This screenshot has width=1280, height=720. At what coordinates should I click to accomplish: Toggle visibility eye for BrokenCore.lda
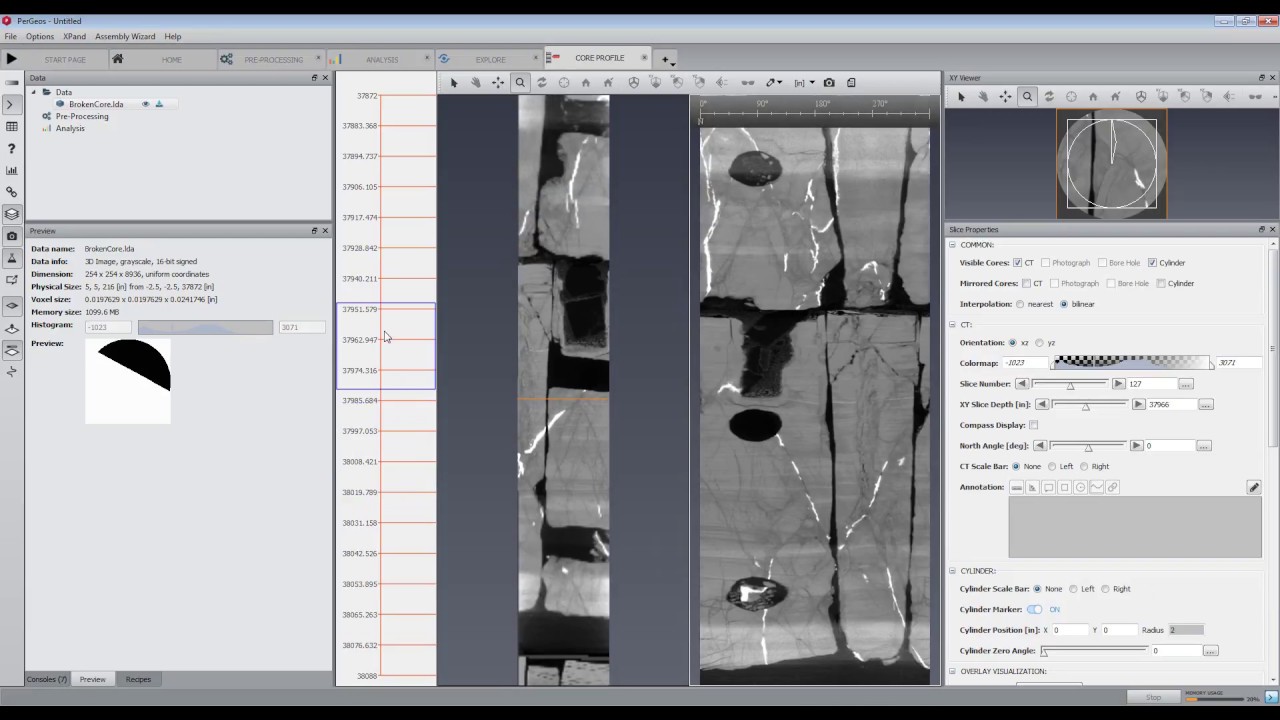click(x=145, y=104)
